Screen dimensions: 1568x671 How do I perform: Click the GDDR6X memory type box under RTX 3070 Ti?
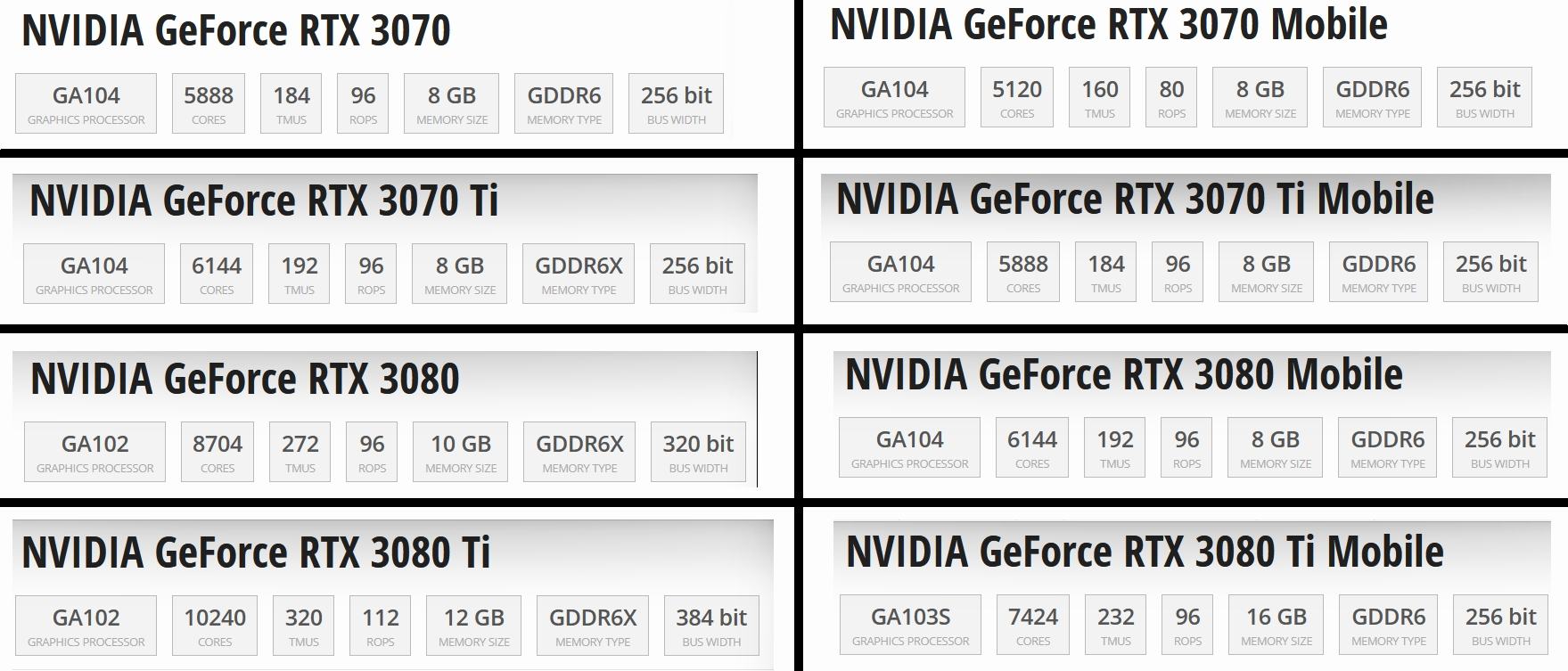pyautogui.click(x=579, y=274)
